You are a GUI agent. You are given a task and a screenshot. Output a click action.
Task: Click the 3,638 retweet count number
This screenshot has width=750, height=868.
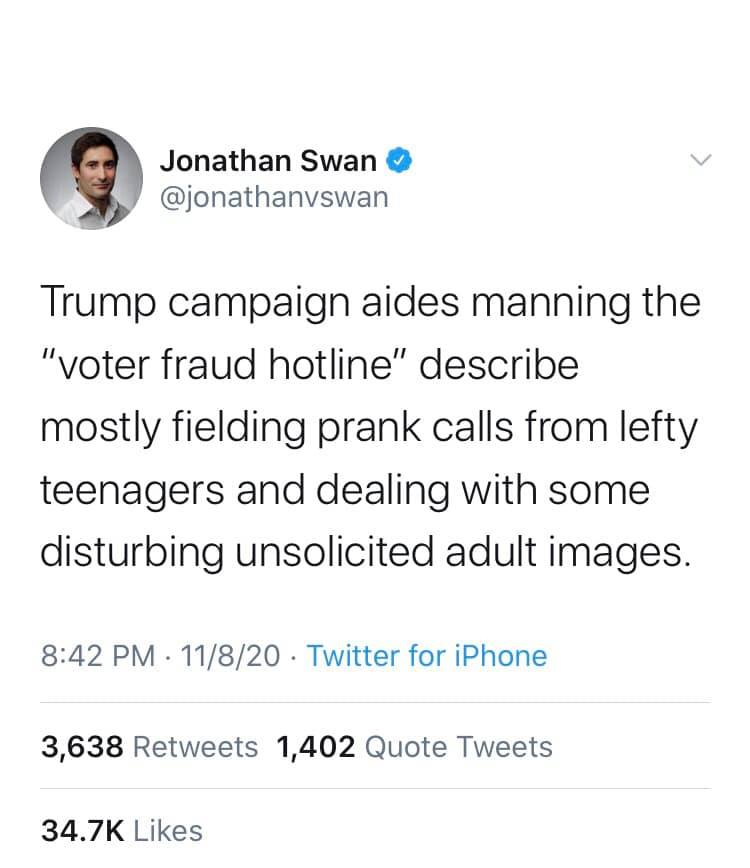click(x=82, y=746)
